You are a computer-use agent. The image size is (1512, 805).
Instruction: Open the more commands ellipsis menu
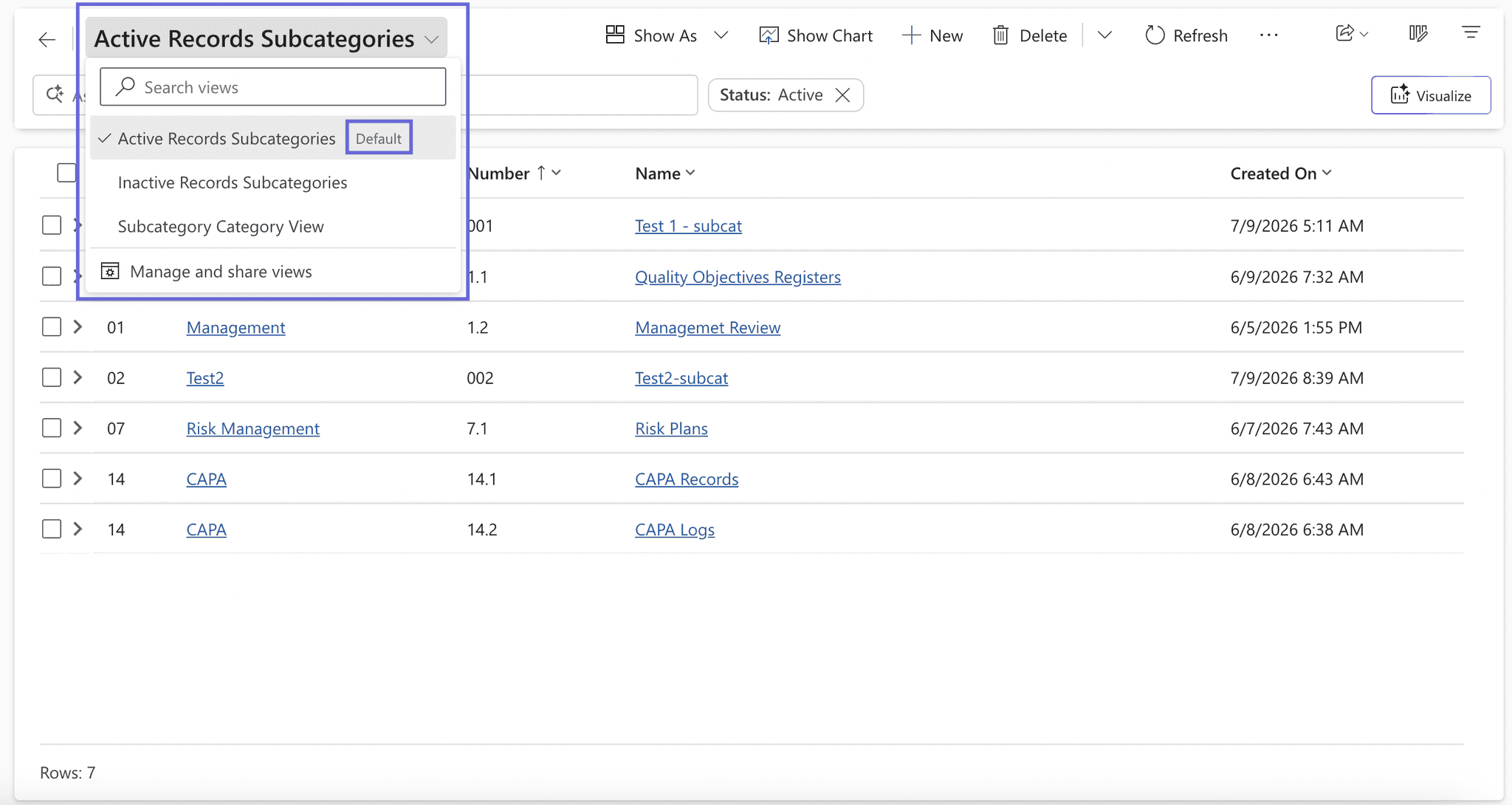tap(1268, 35)
